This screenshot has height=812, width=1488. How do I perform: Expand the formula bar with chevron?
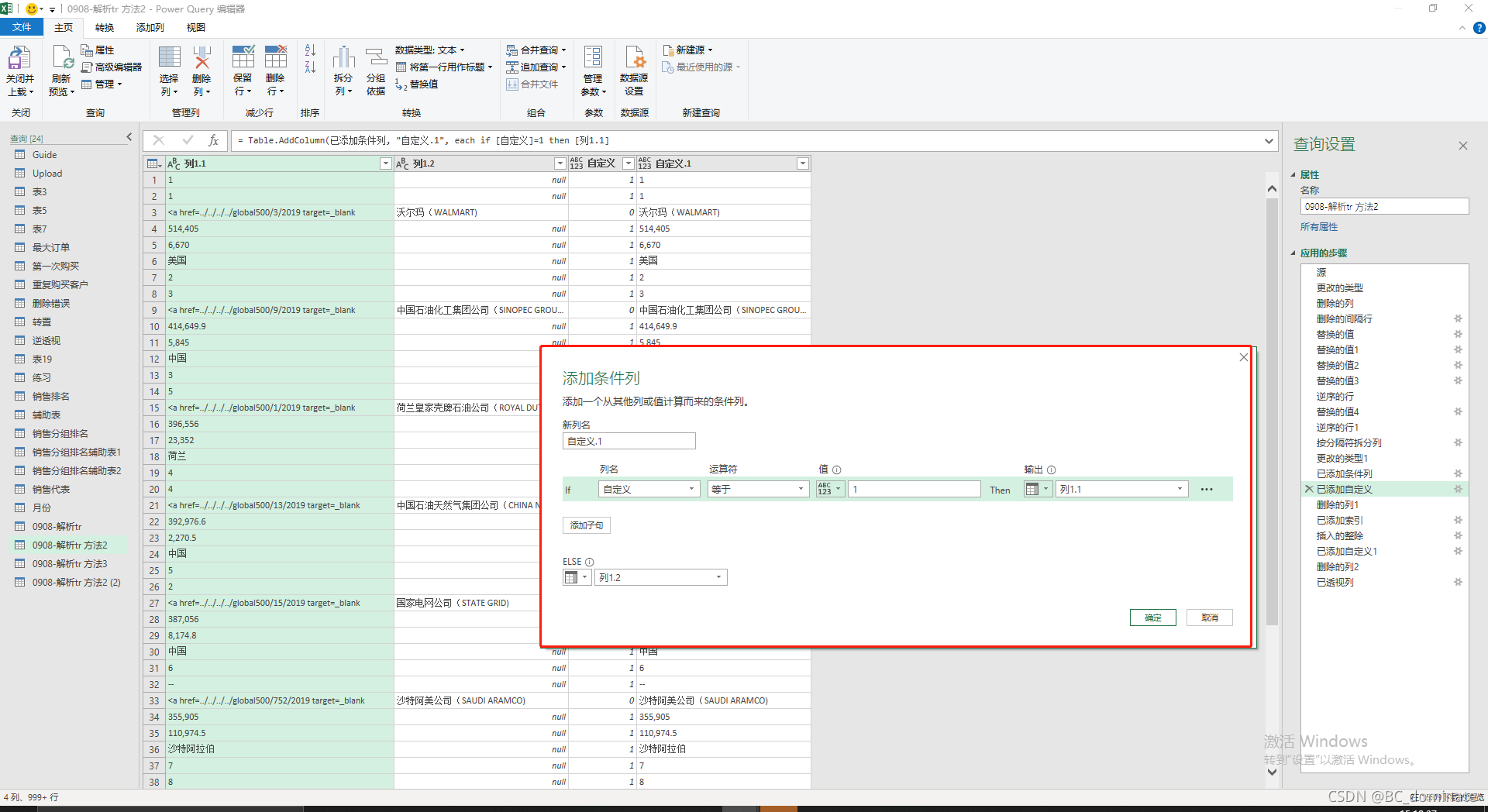click(1269, 141)
